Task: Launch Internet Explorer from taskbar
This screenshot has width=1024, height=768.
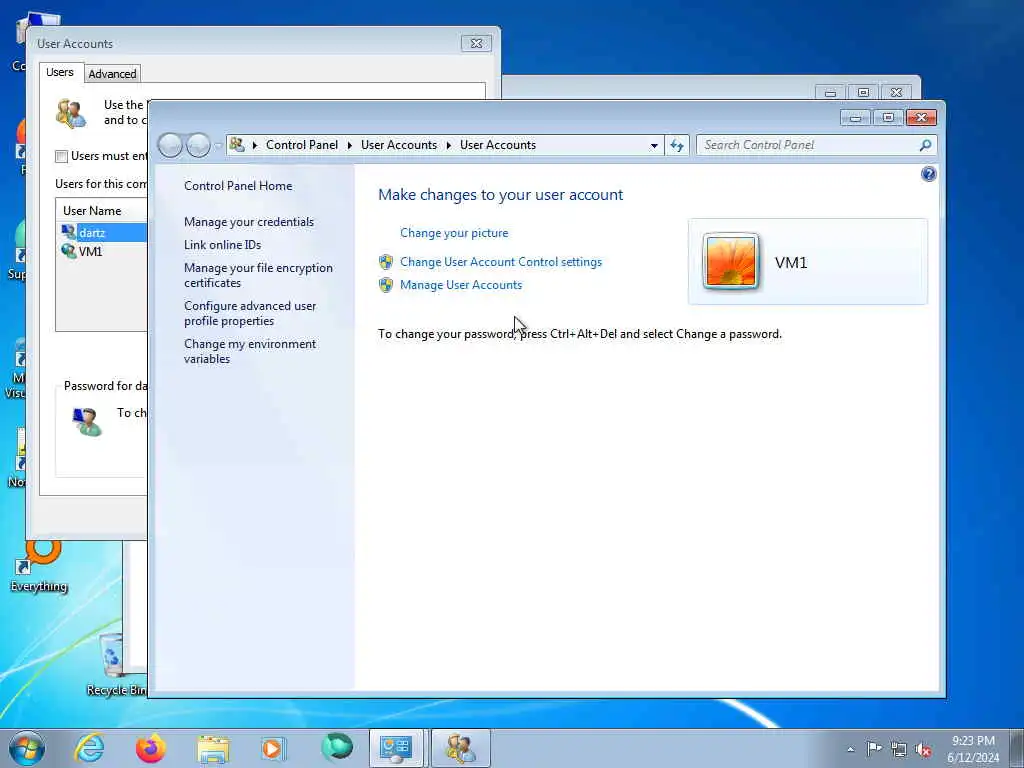Action: (89, 748)
